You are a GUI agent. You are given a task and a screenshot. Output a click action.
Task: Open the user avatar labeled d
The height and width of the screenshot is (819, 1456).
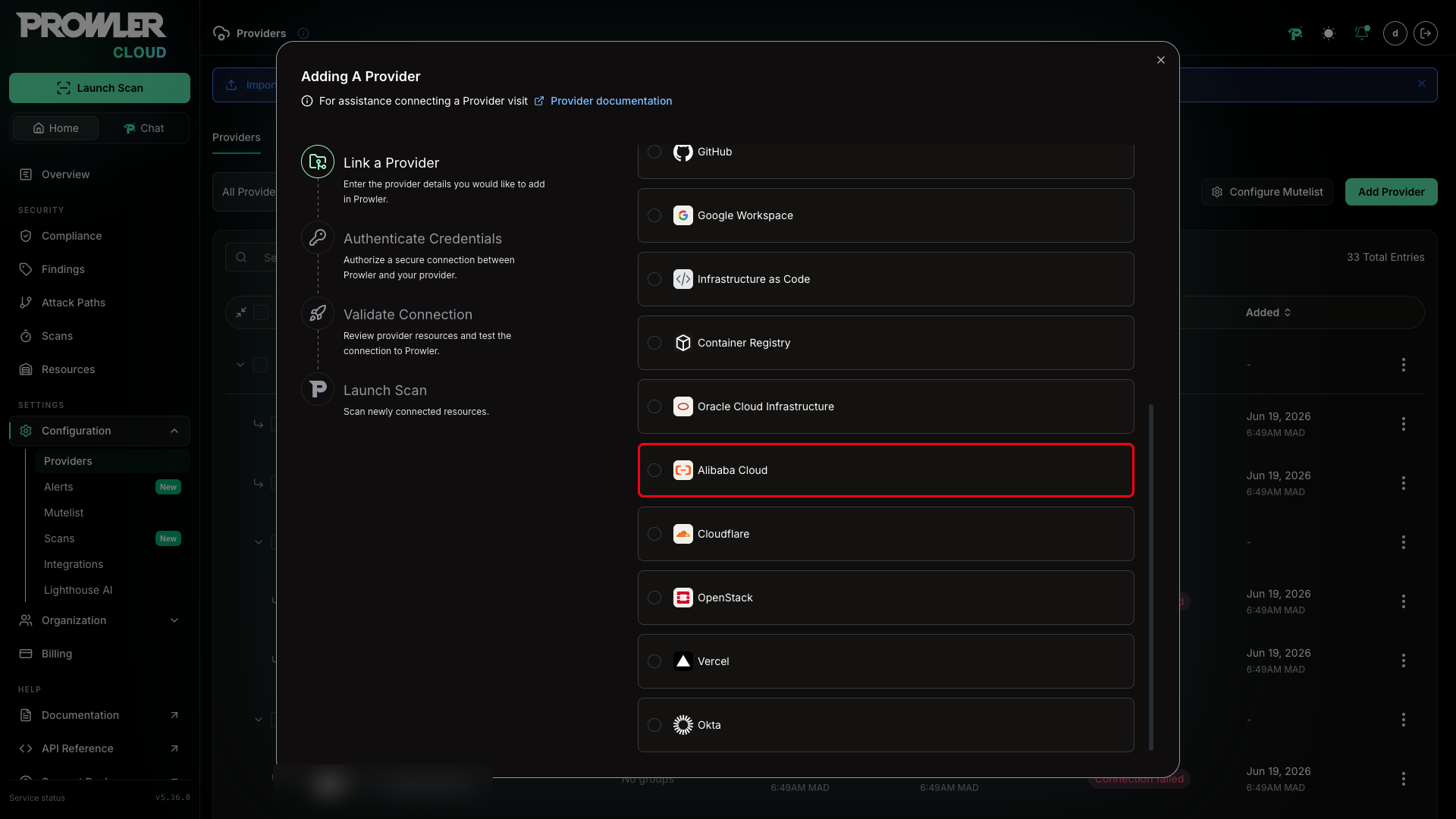pyautogui.click(x=1395, y=33)
